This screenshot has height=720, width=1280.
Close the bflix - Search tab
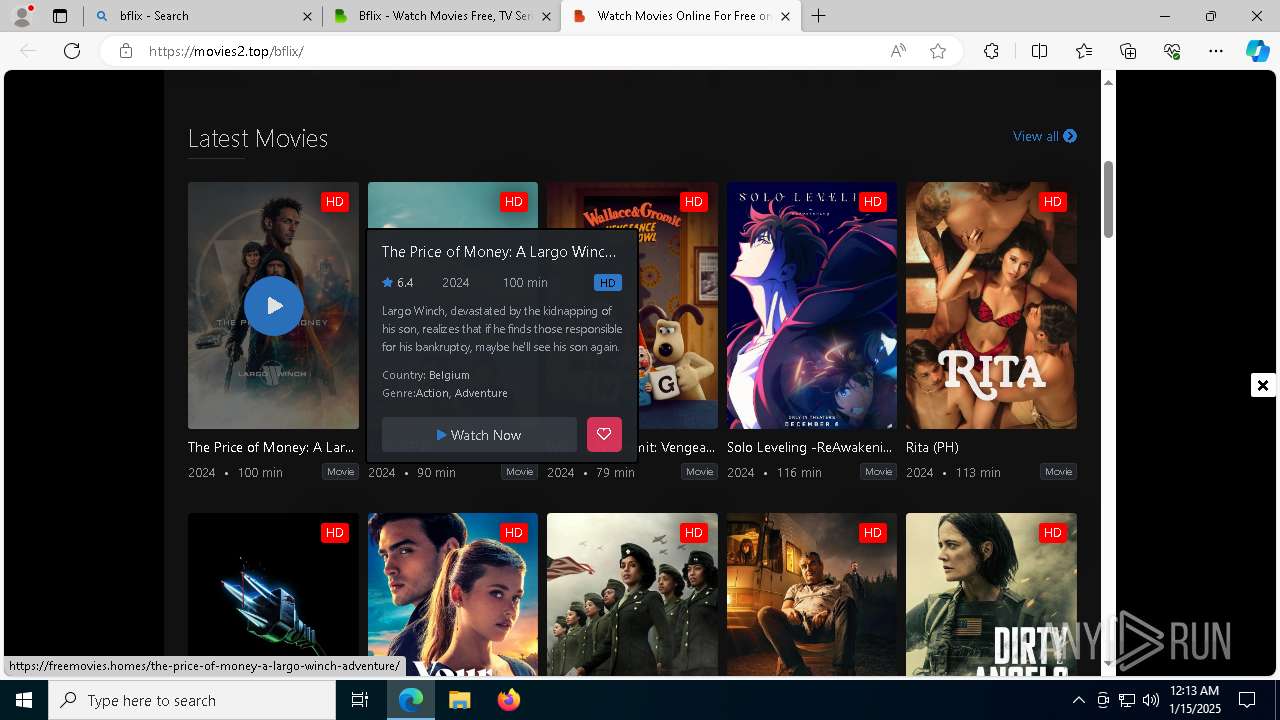pyautogui.click(x=307, y=16)
